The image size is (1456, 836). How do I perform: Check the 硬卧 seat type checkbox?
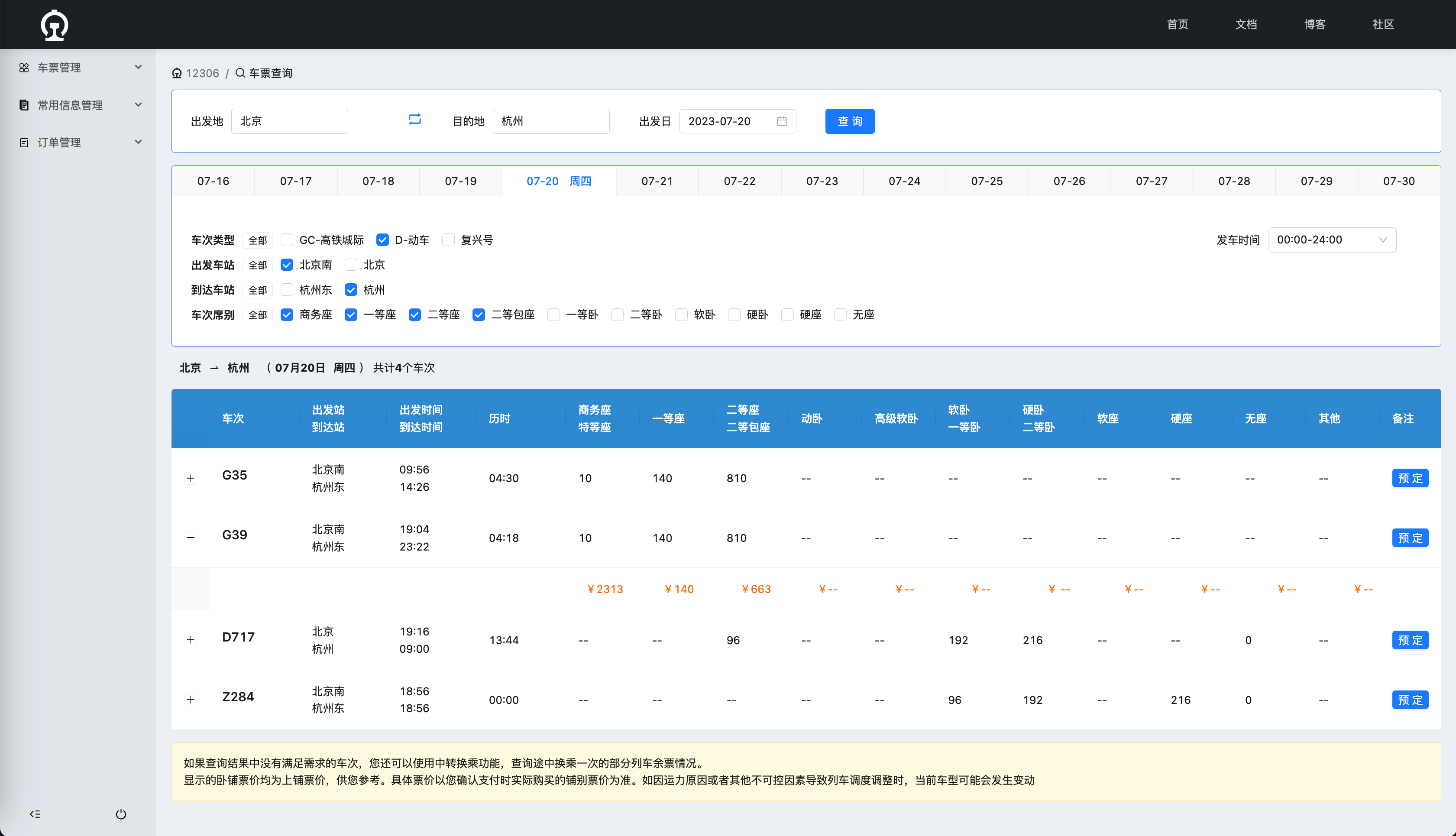click(x=734, y=314)
